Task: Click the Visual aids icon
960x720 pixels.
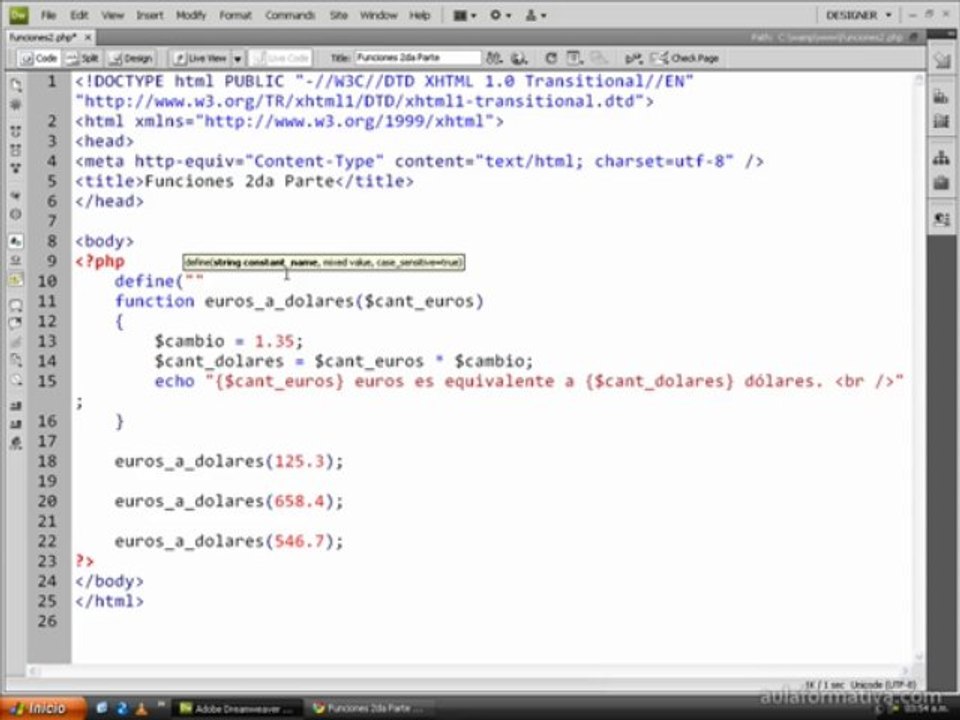Action: (x=598, y=58)
